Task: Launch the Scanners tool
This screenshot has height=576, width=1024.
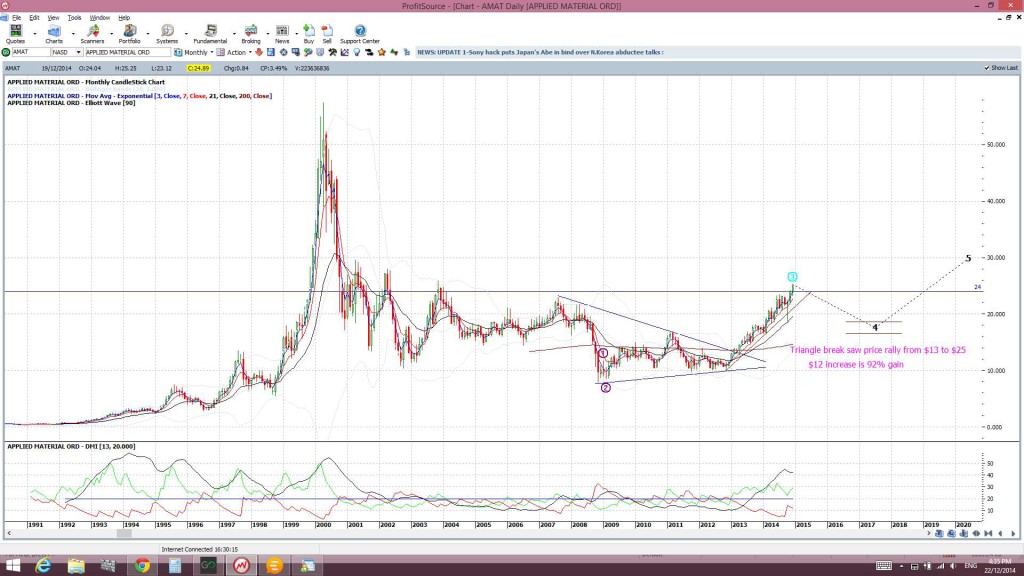Action: coord(92,34)
